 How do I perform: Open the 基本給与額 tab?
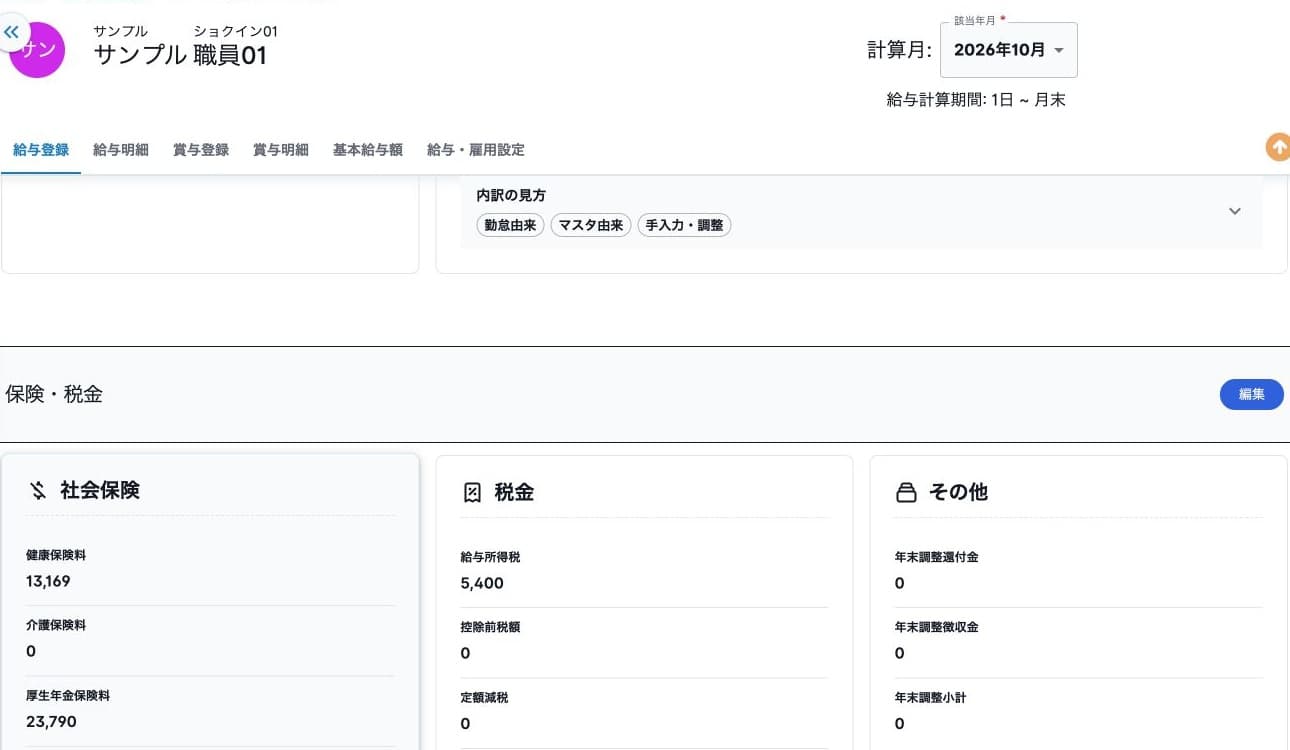(368, 150)
